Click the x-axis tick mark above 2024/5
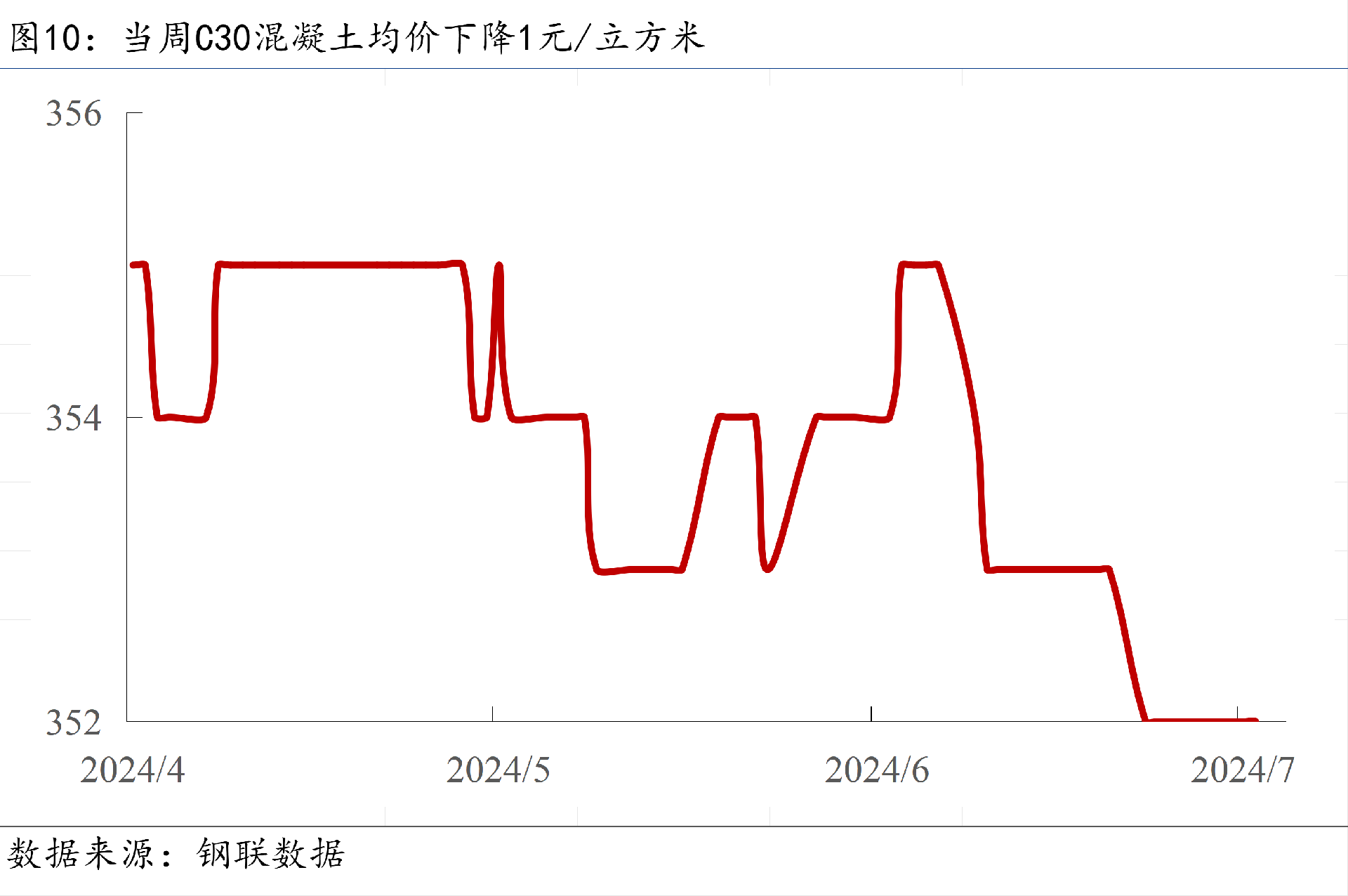The image size is (1348, 896). [x=492, y=713]
